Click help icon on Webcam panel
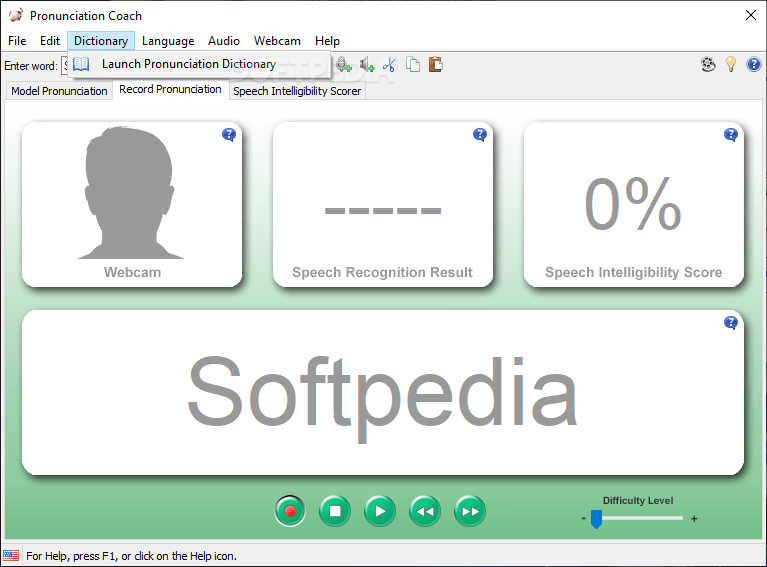Screen dimensions: 767x567 229,135
